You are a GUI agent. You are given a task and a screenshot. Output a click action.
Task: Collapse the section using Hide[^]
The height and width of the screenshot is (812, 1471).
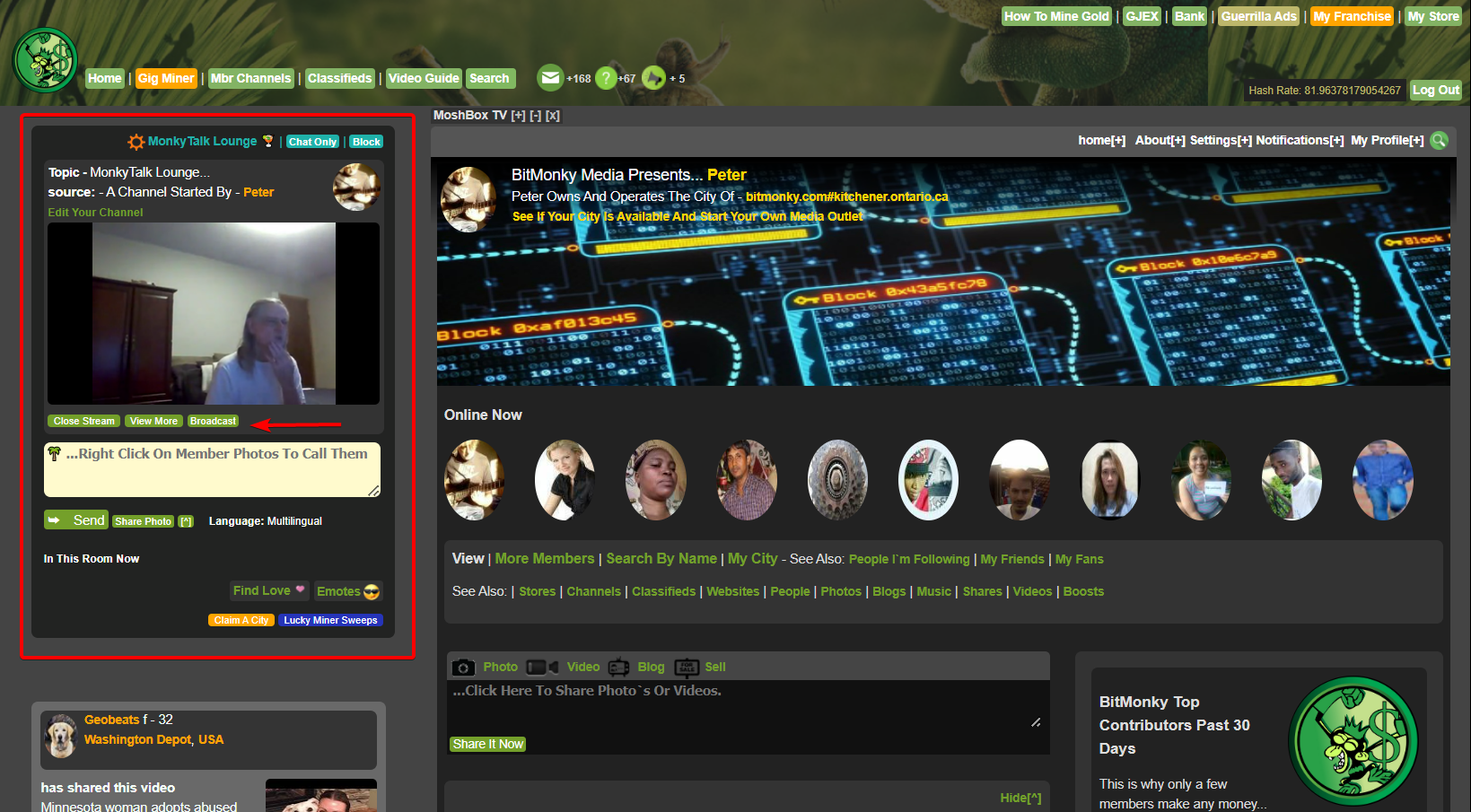pos(1020,798)
